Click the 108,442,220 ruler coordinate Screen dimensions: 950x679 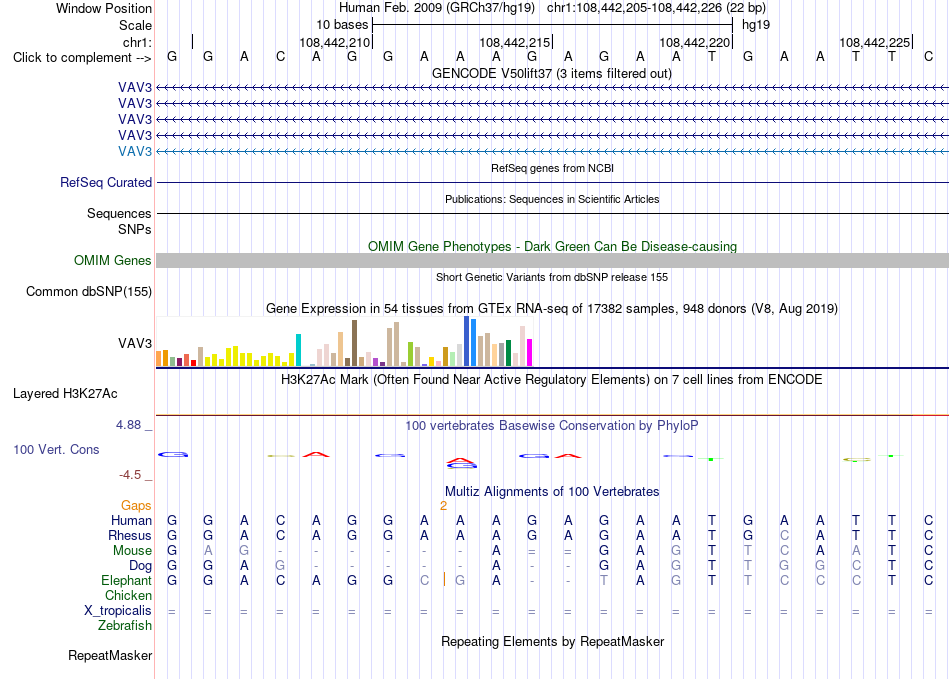[694, 42]
